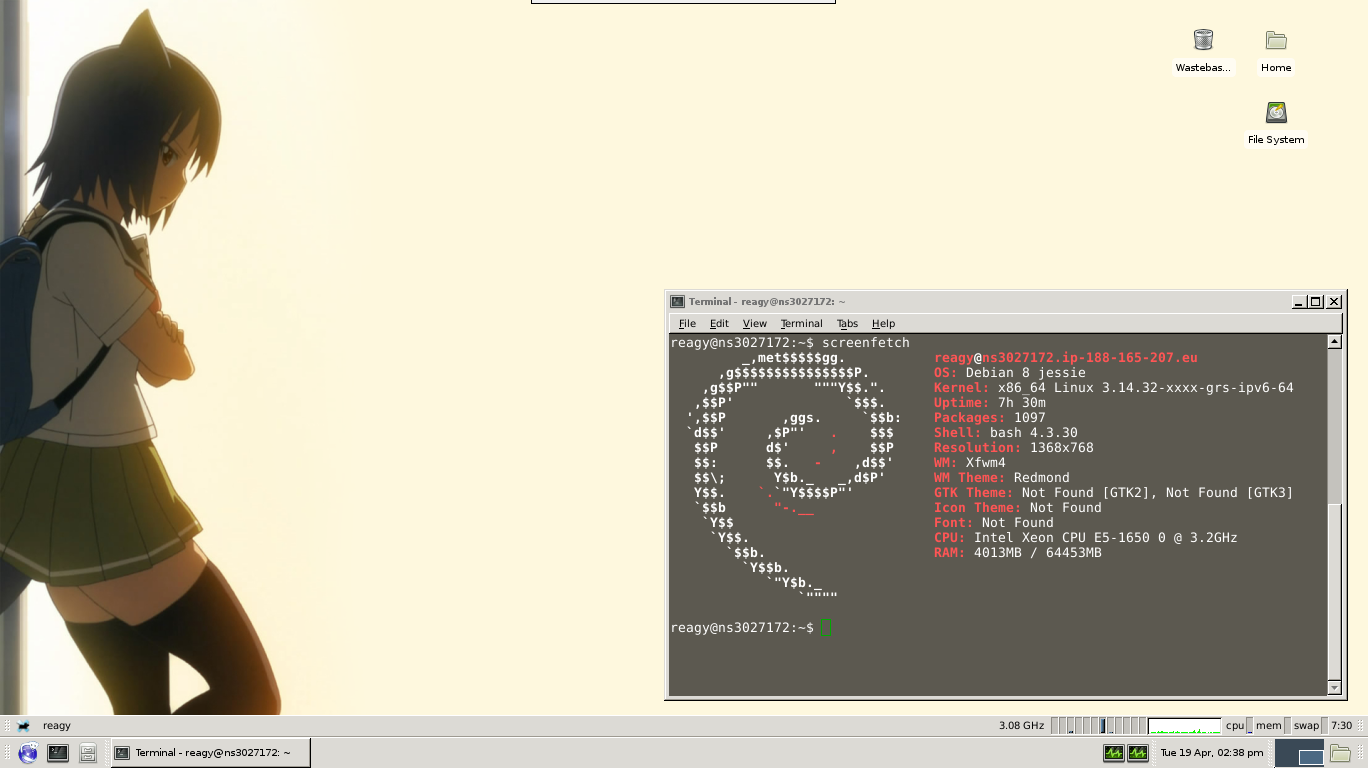Click the 3.08 GHz frequency readout
This screenshot has height=768, width=1368.
[1021, 726]
